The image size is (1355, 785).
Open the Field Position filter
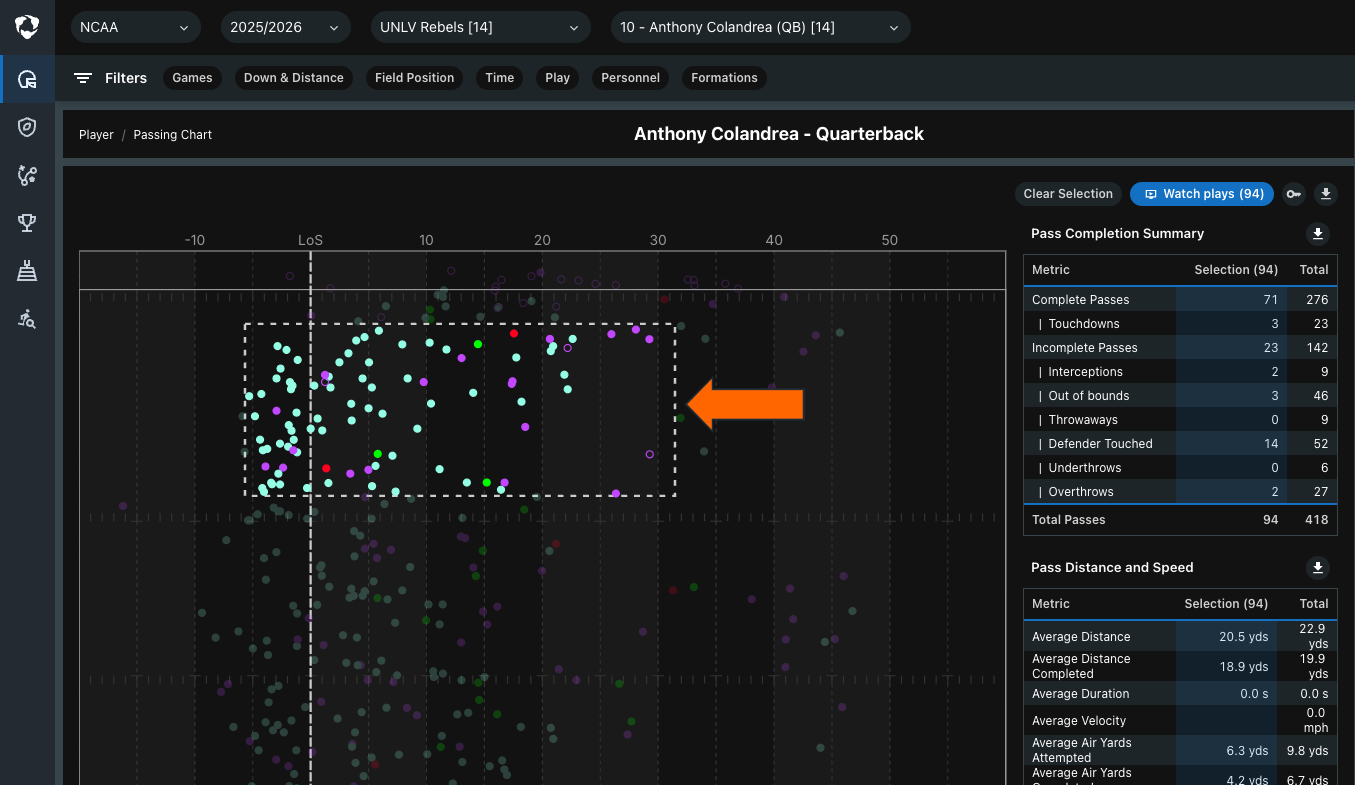click(x=415, y=78)
